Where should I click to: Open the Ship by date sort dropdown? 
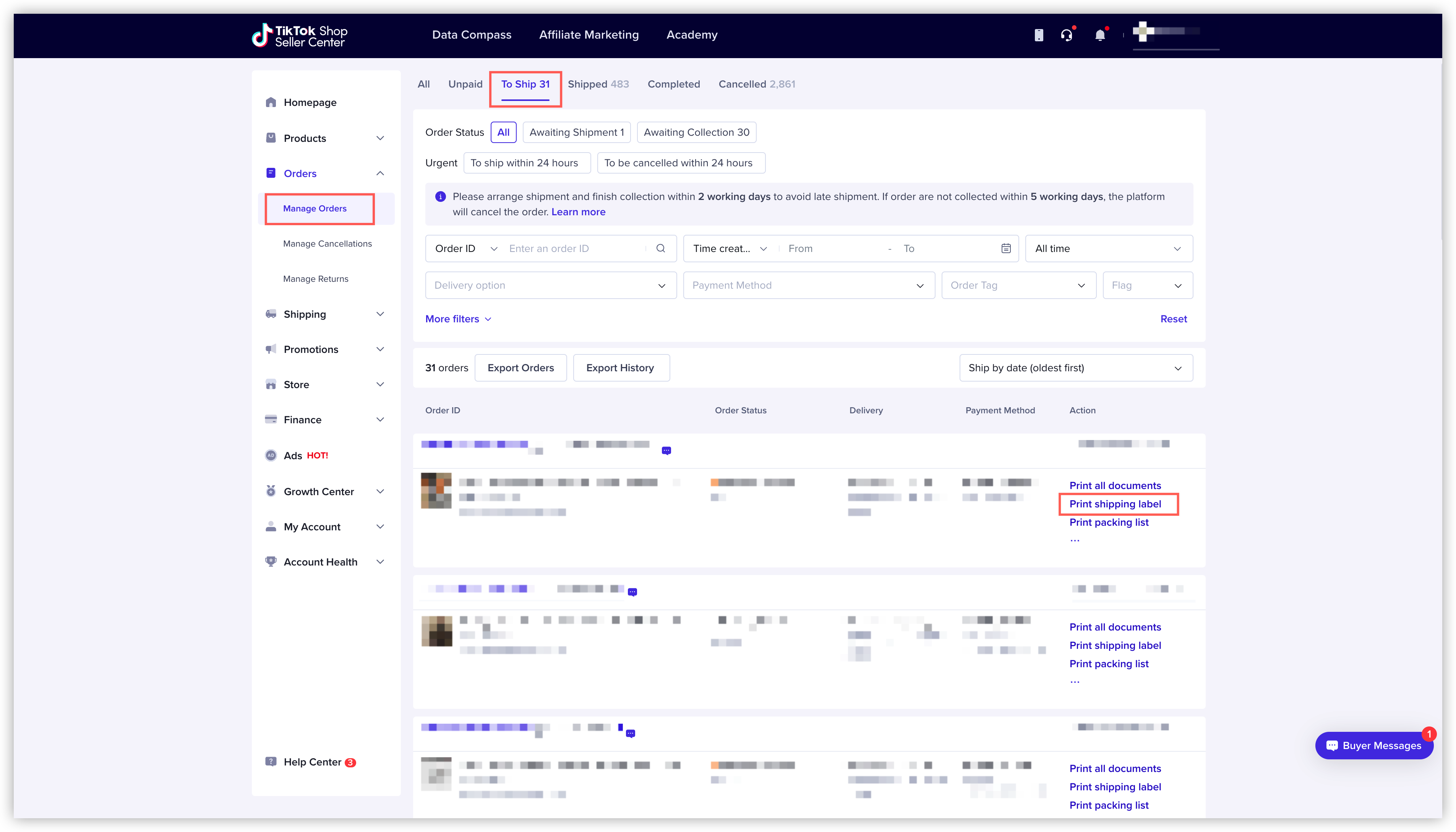click(x=1076, y=367)
